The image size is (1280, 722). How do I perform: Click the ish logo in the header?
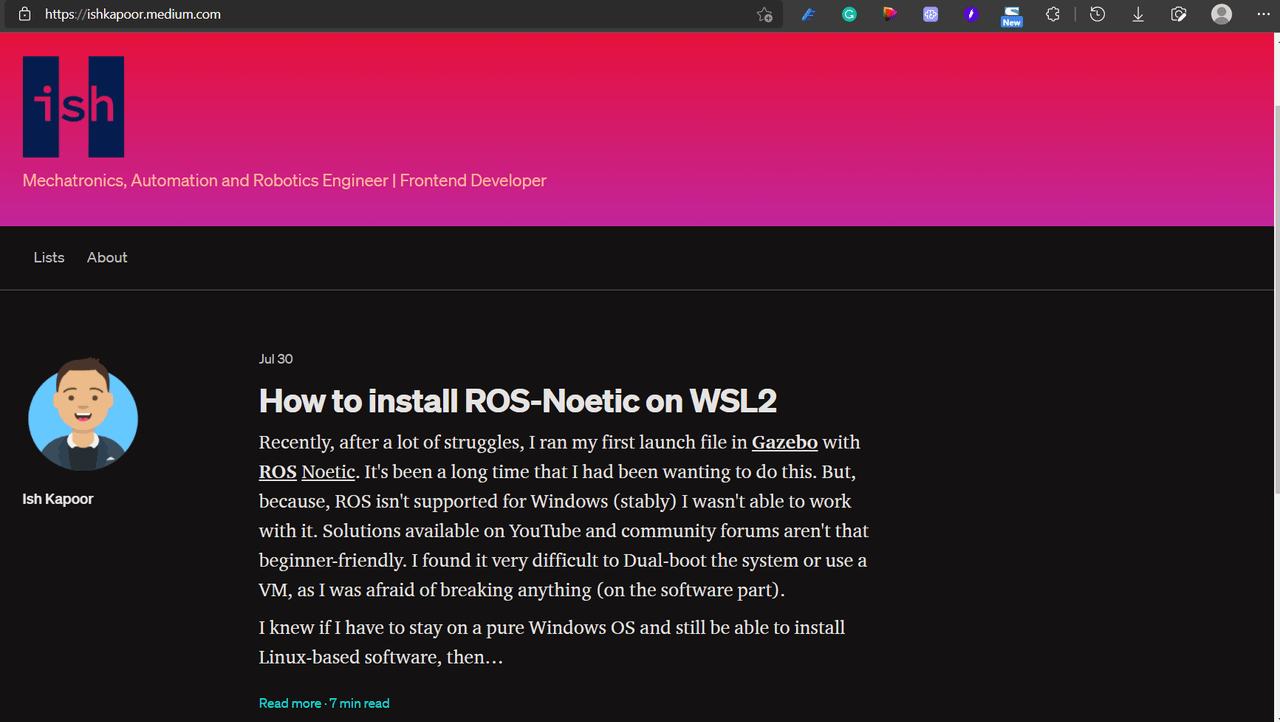point(73,106)
